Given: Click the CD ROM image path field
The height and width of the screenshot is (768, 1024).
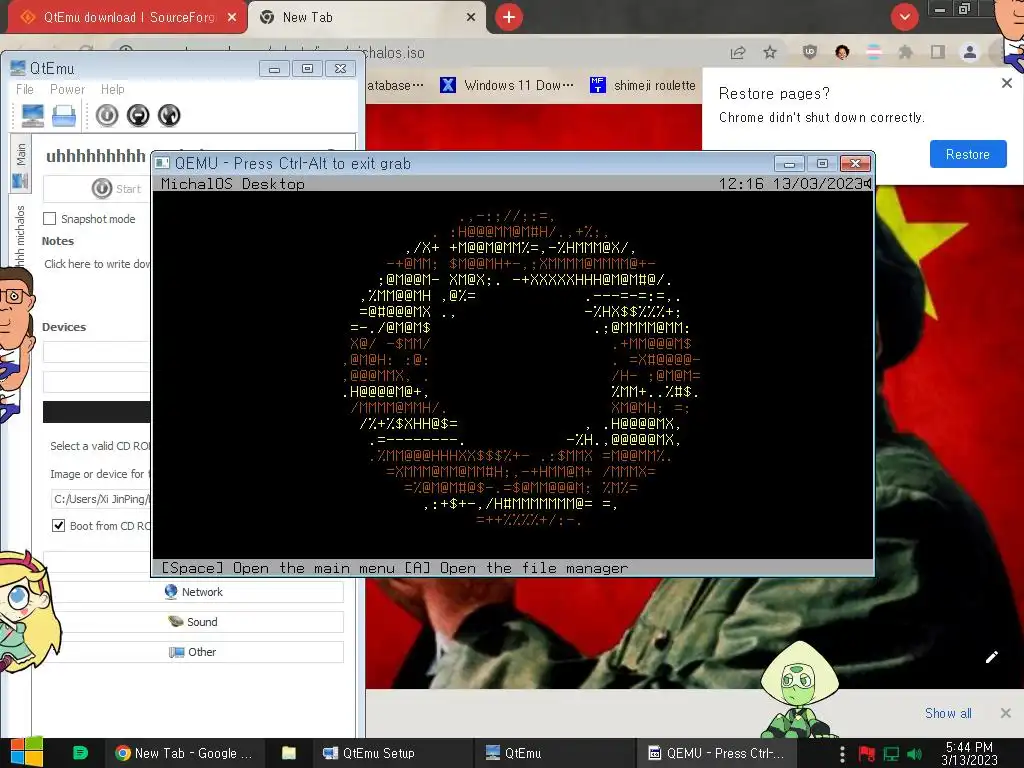Looking at the screenshot, I should pos(101,499).
